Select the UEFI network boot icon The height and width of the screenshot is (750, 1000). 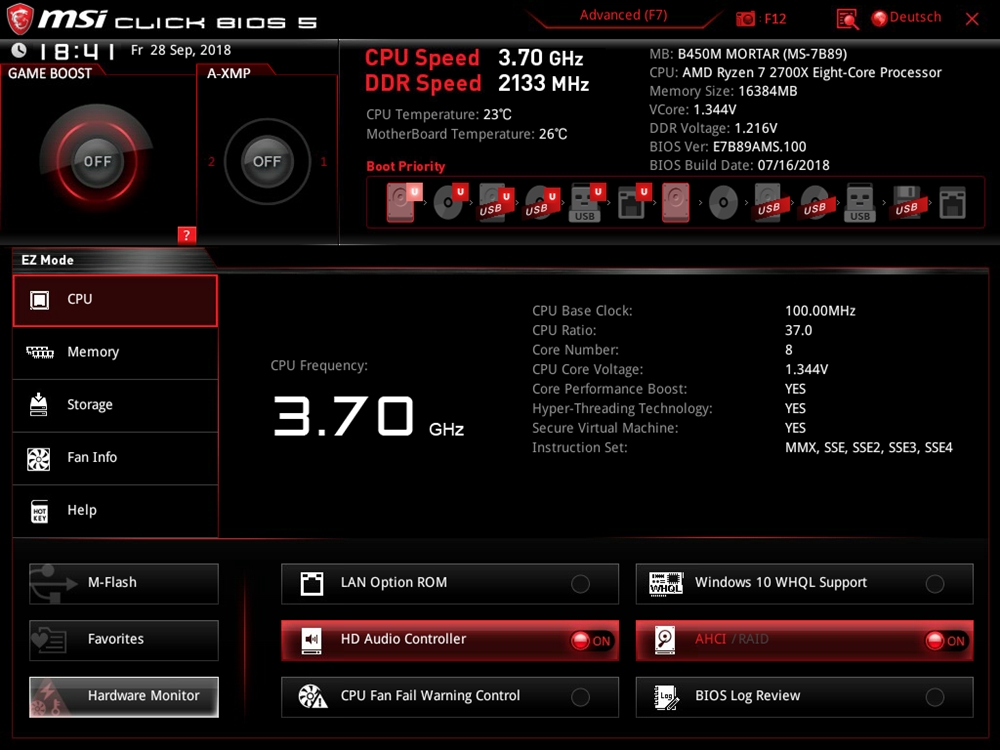(634, 202)
